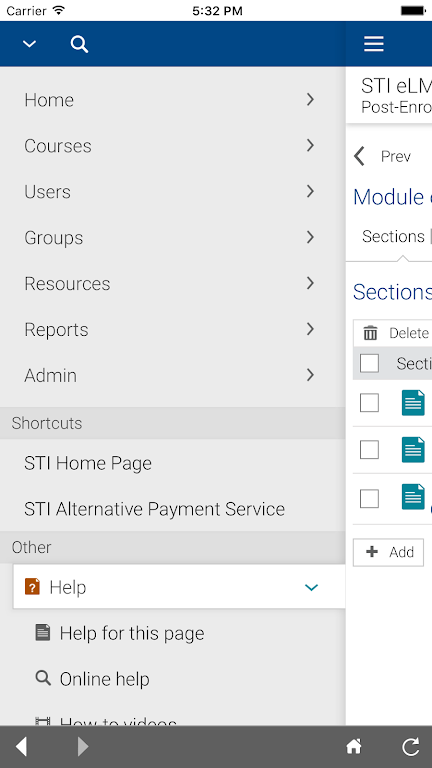Image resolution: width=432 pixels, height=768 pixels.
Task: Select the Sections tab
Action: 393,237
